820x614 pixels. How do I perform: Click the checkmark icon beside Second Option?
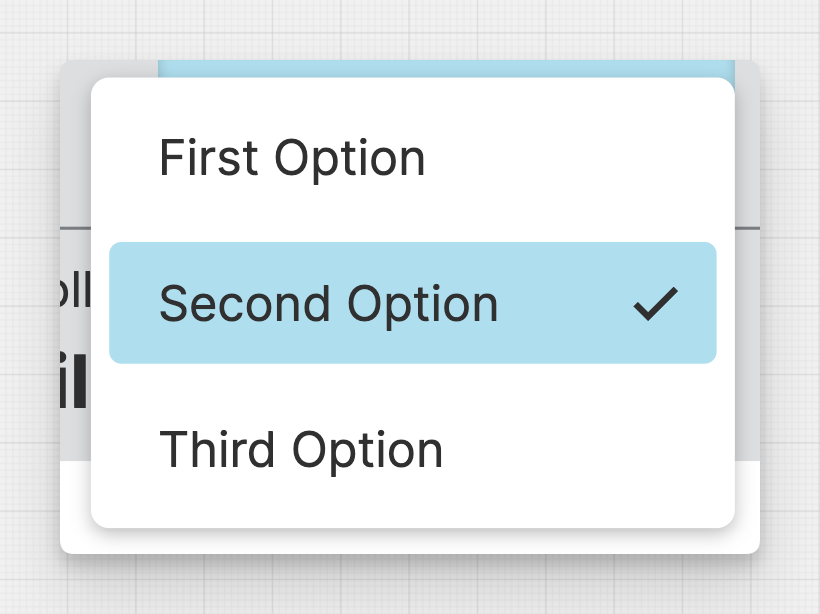click(x=656, y=304)
